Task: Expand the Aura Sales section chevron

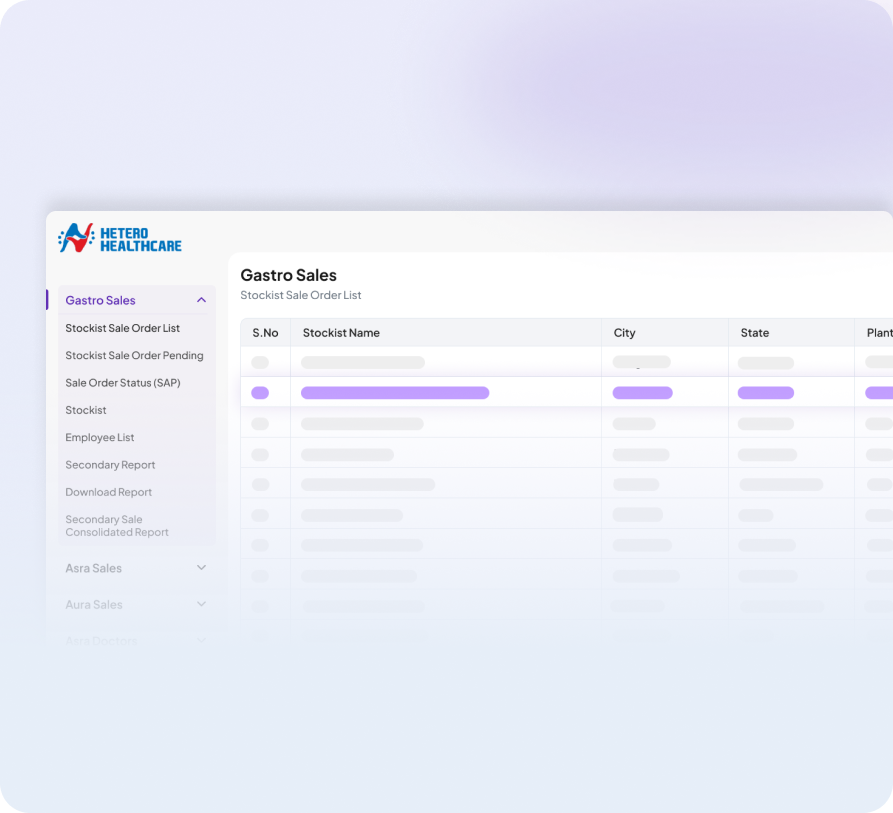Action: point(202,604)
